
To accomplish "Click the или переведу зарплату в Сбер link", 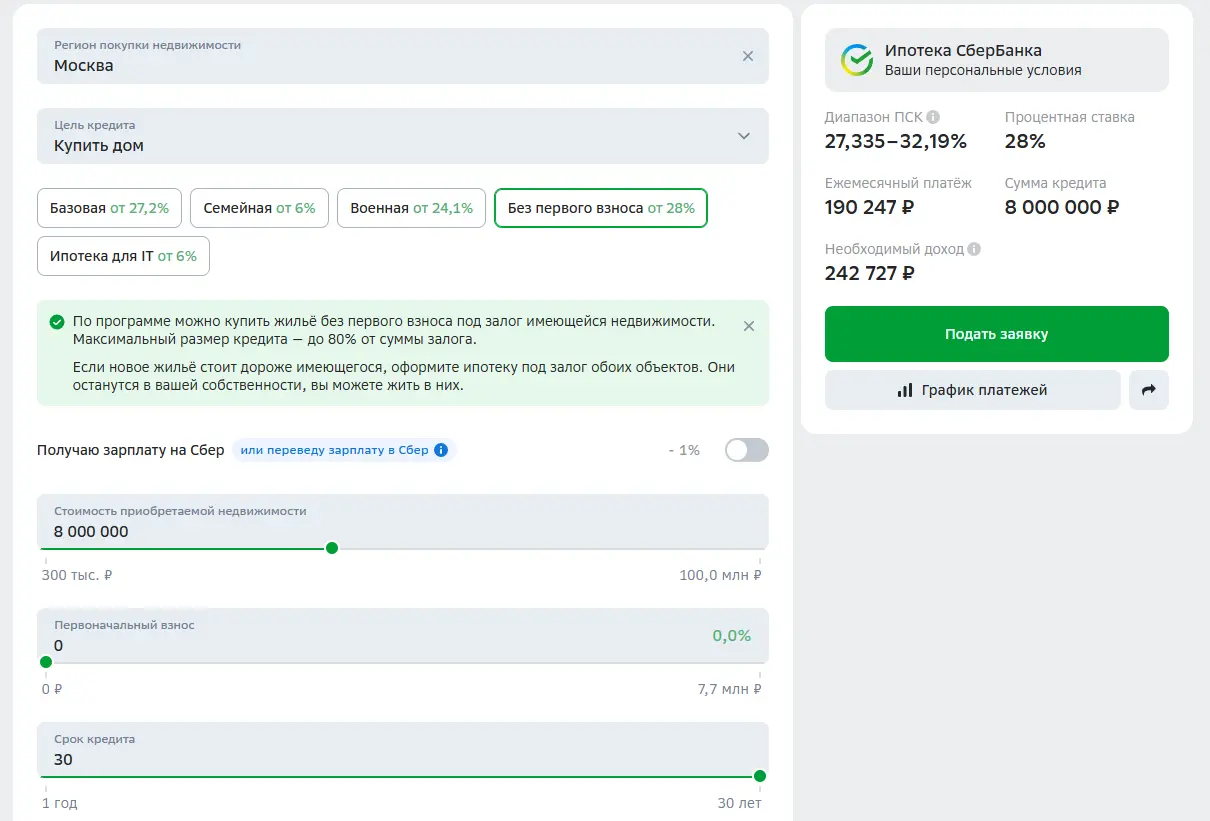I will point(334,450).
